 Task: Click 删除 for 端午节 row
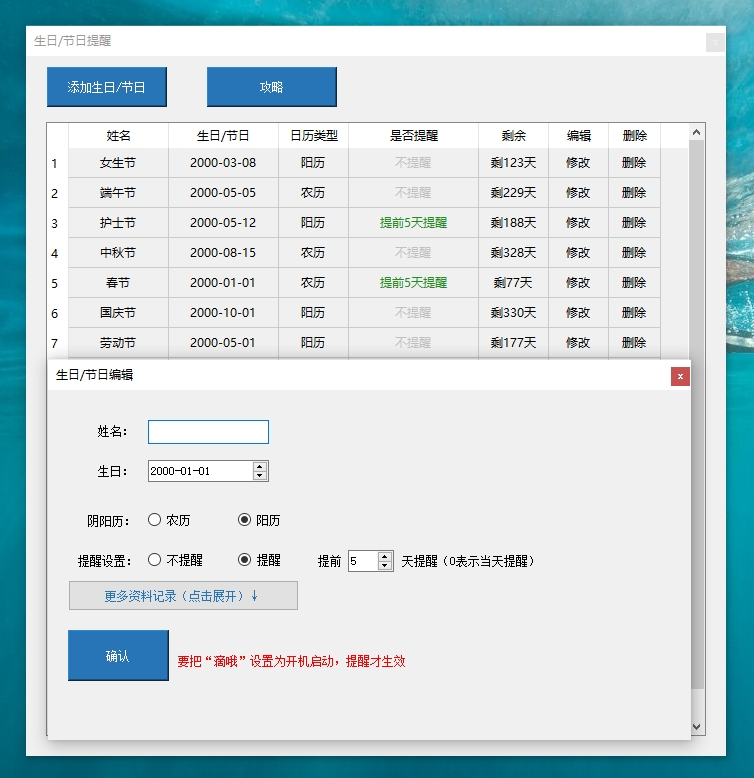pyautogui.click(x=634, y=193)
